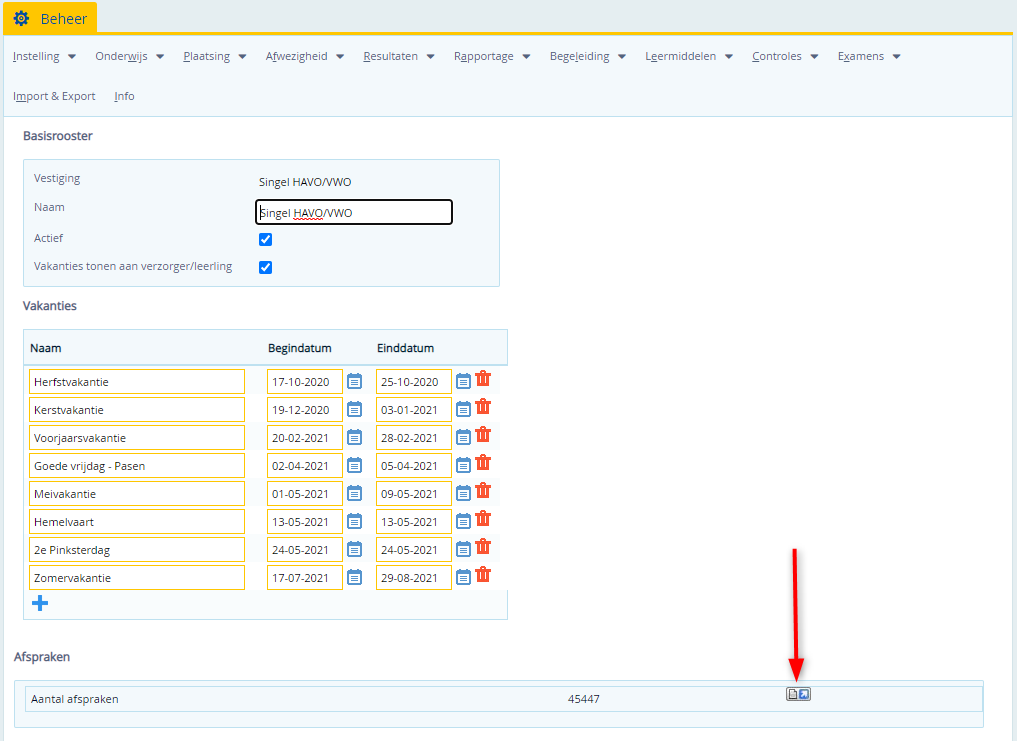Screen dimensions: 1017x741
Task: Open begin date calendar for Hemelvaart
Action: (x=354, y=521)
